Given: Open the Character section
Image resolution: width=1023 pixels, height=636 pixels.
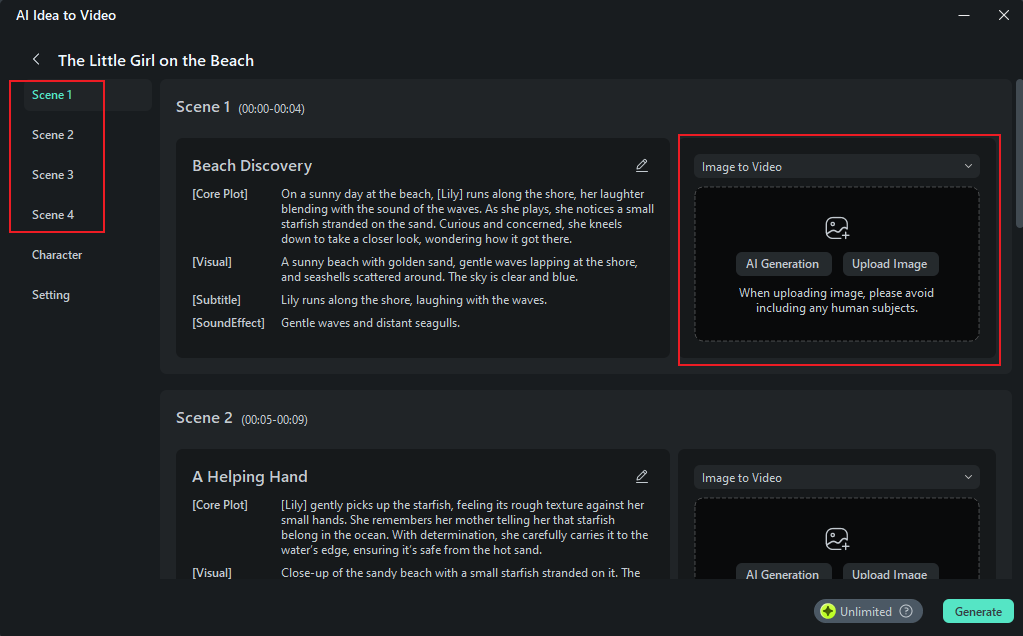Looking at the screenshot, I should coord(57,255).
